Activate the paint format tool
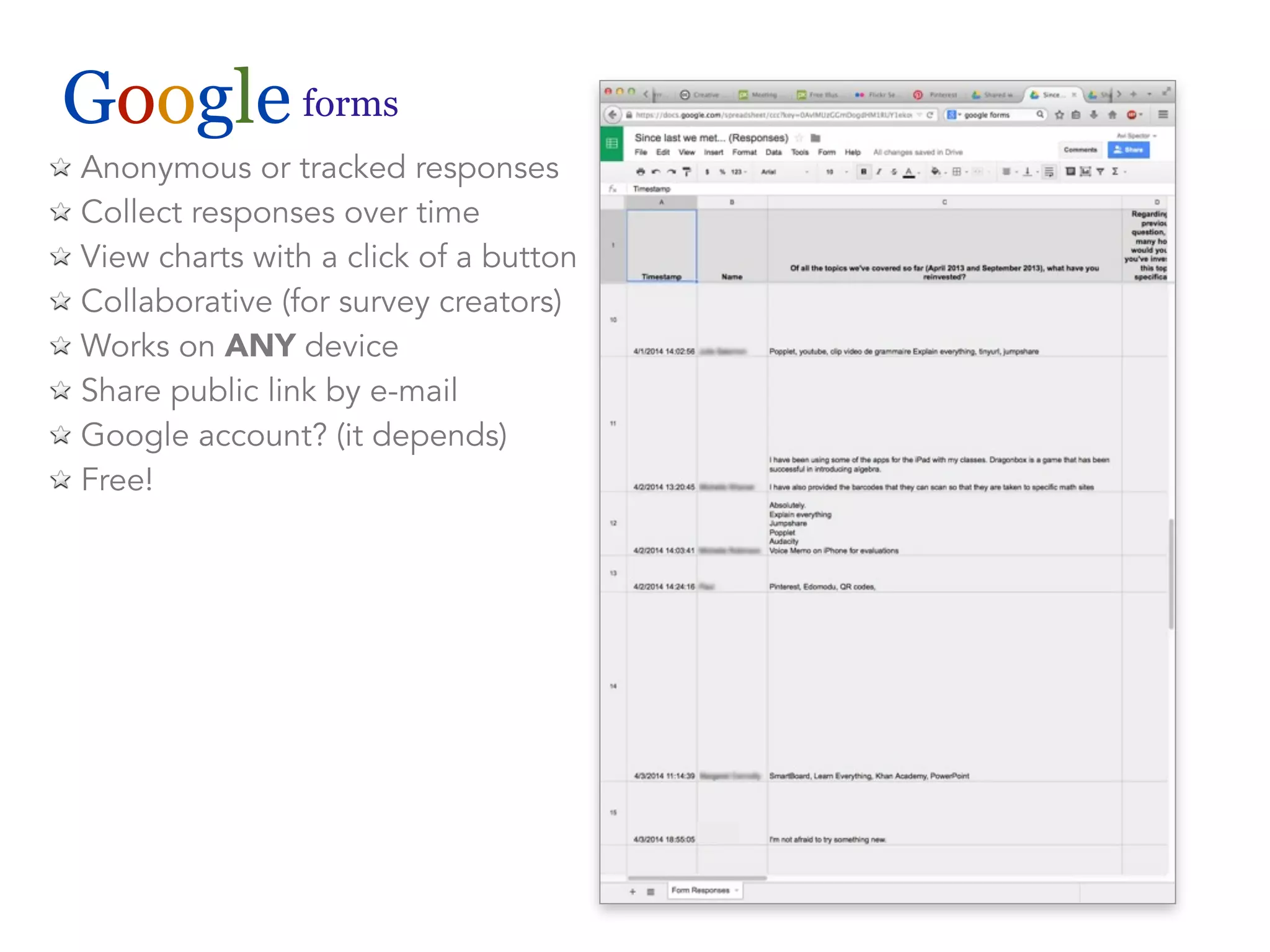 686,172
